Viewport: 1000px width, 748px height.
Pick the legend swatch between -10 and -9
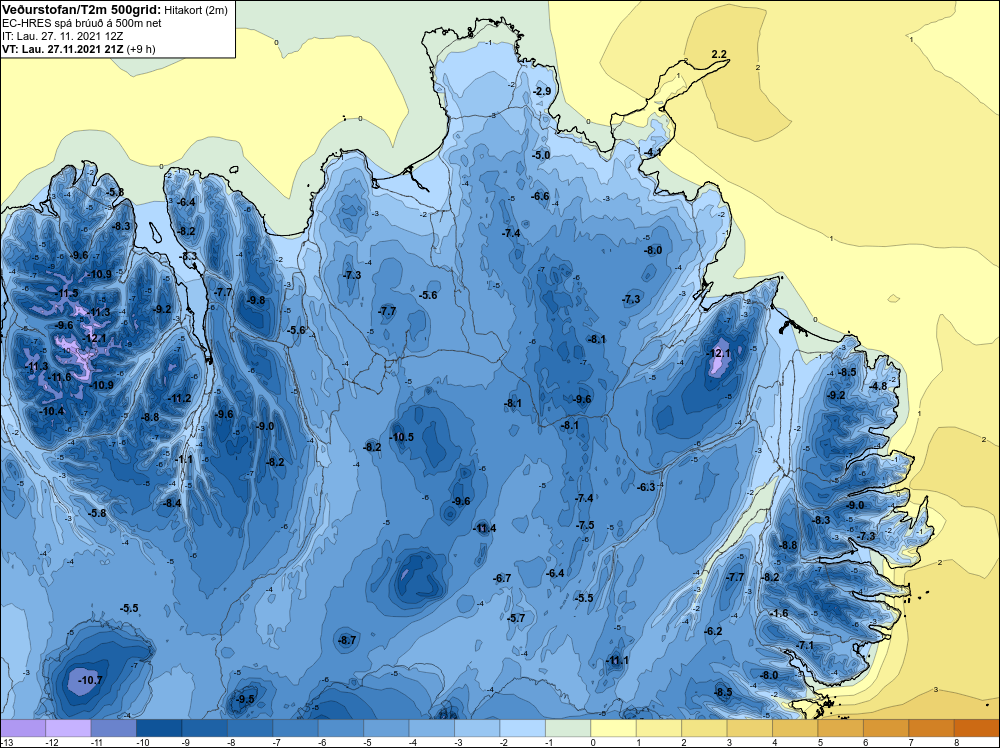coord(159,728)
